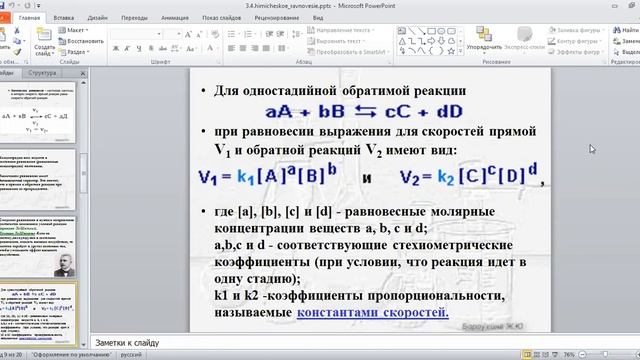The image size is (640, 360).
Task: Open the Упорядочить arrange menu
Action: pos(484,40)
